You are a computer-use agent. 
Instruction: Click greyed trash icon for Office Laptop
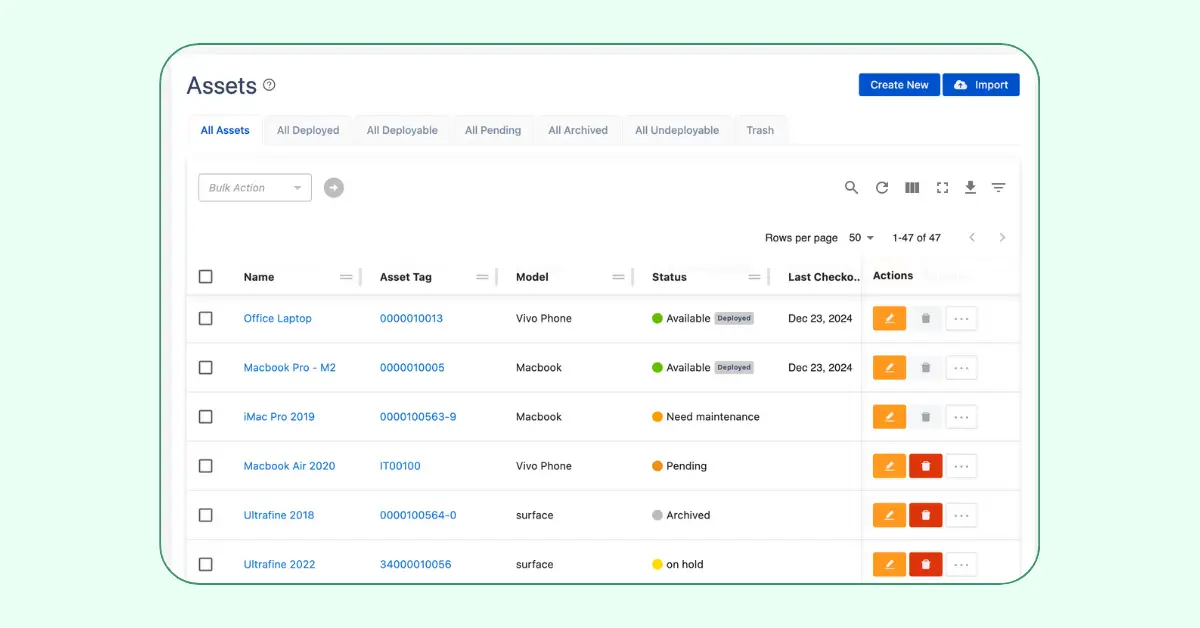[926, 318]
